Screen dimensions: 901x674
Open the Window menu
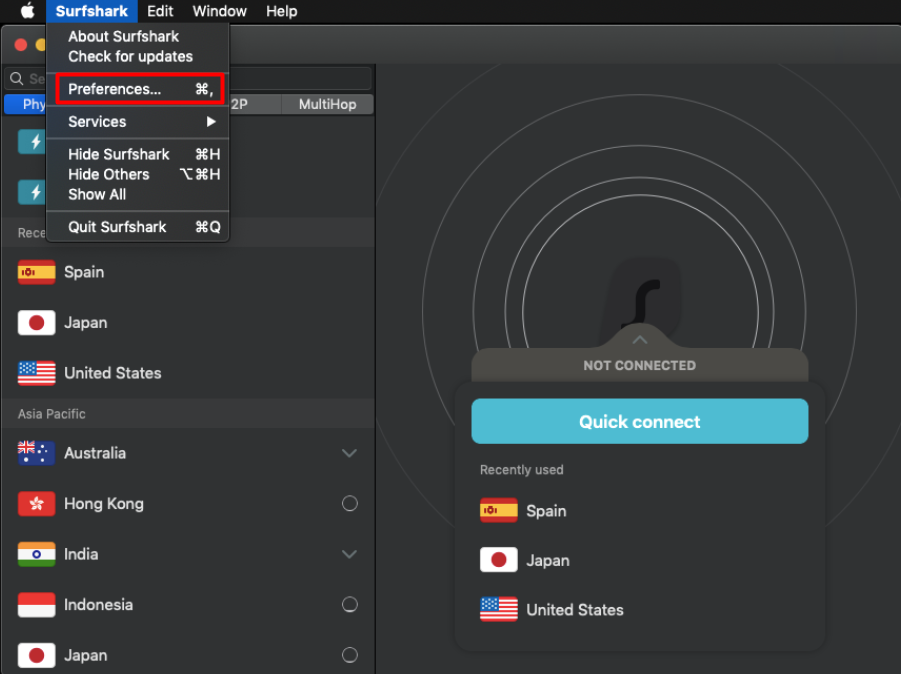click(220, 11)
